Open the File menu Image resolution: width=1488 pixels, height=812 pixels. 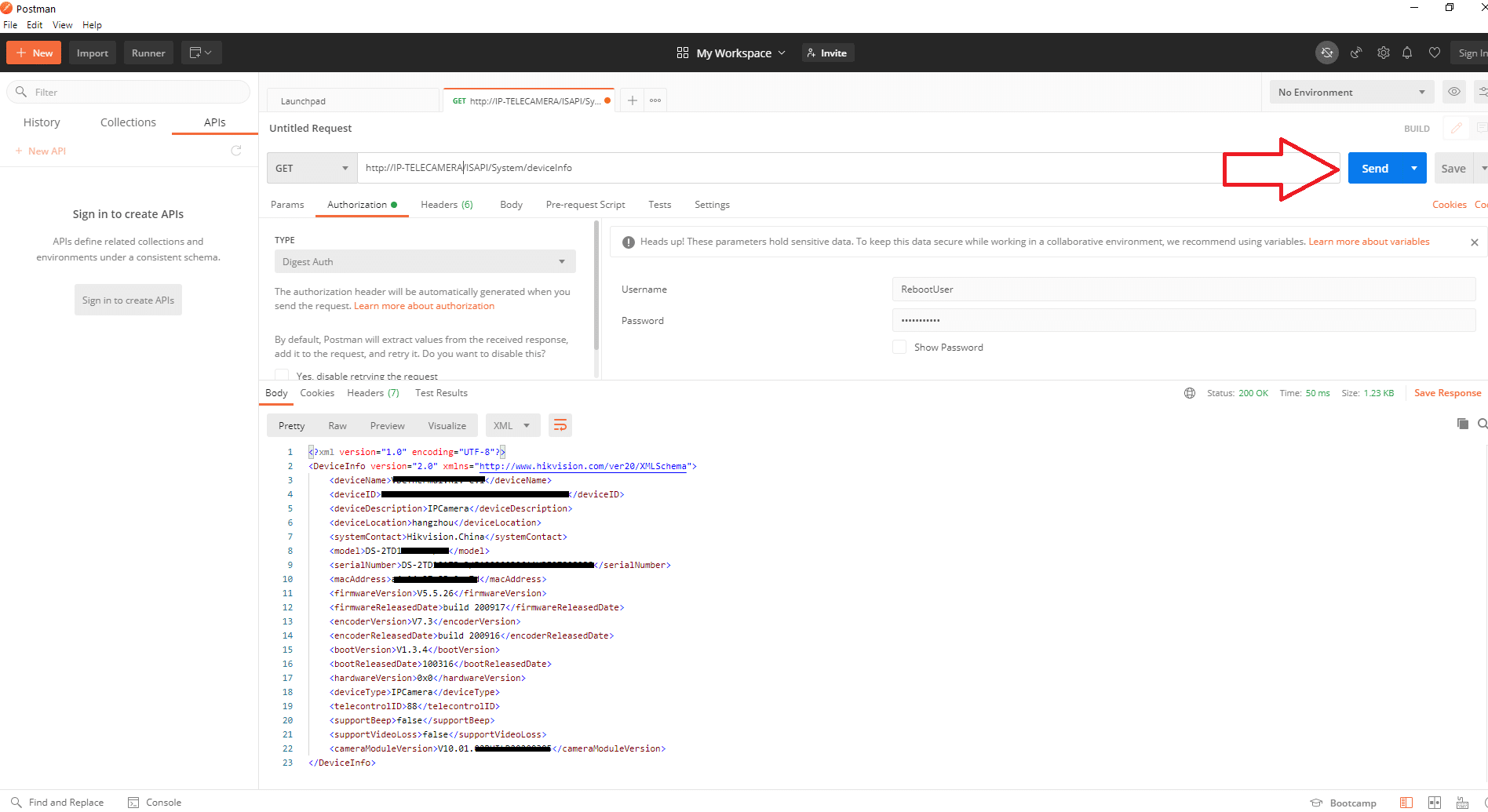pos(10,24)
